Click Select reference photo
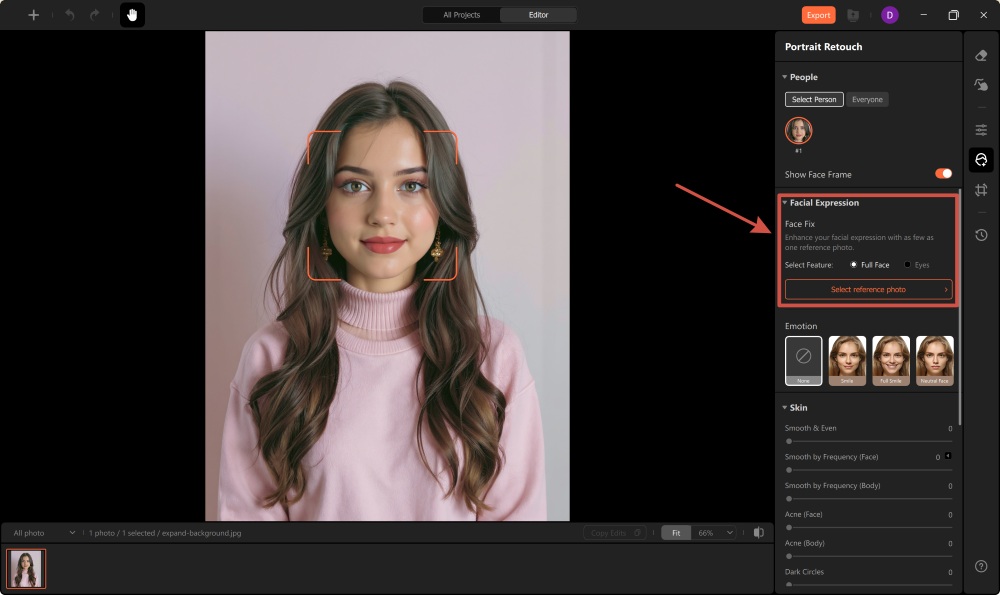The width and height of the screenshot is (1000, 595). 868,289
